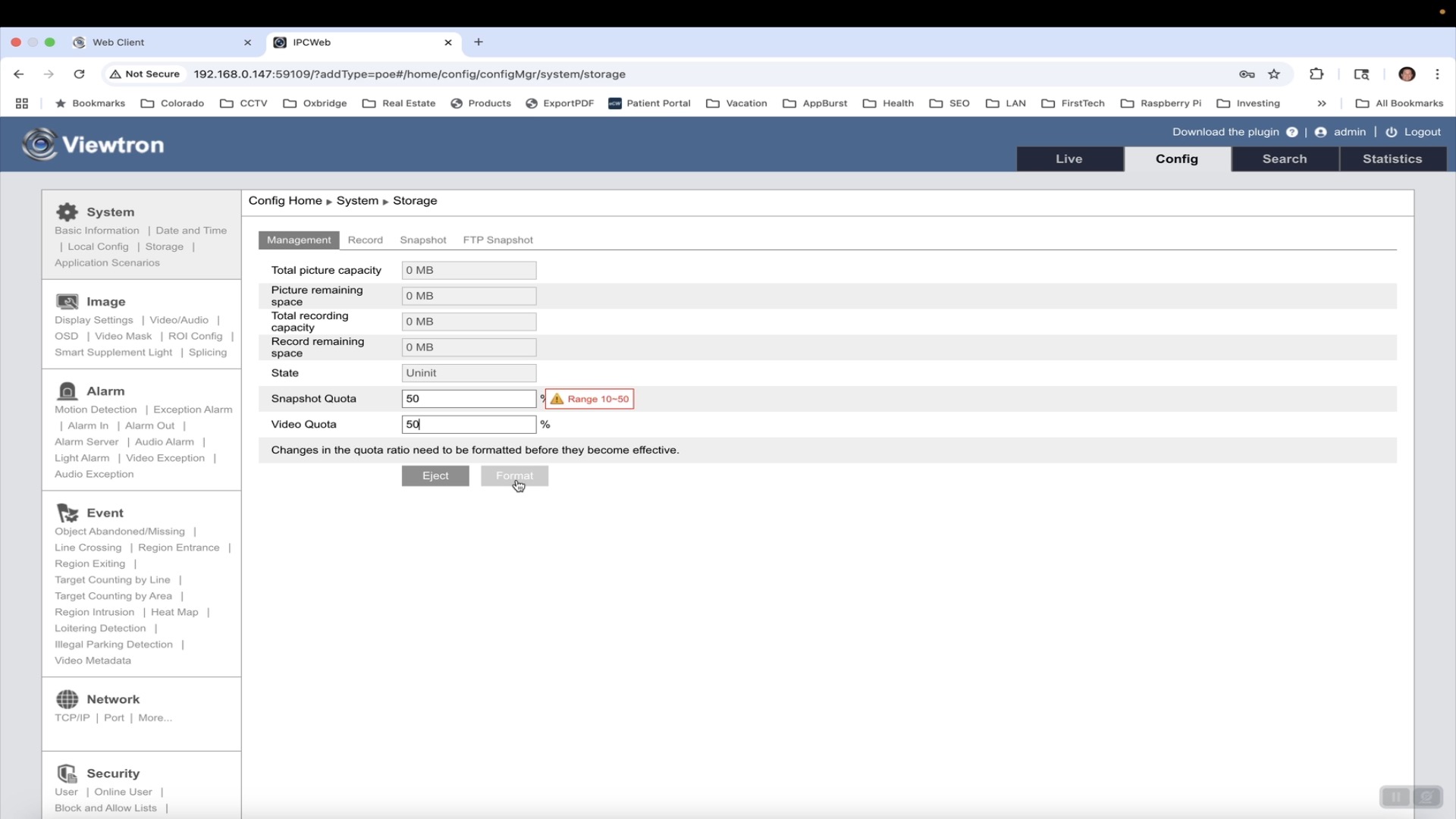This screenshot has height=819, width=1456.
Task: Click the Network globe icon
Action: (x=67, y=699)
